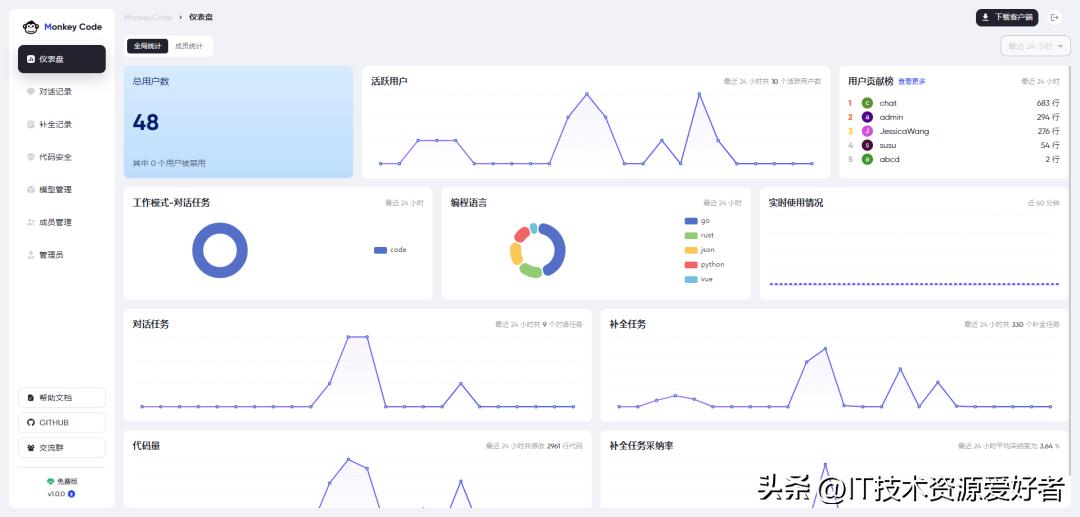Switch to the 全局统计 tab
The width and height of the screenshot is (1080, 517).
[x=147, y=46]
